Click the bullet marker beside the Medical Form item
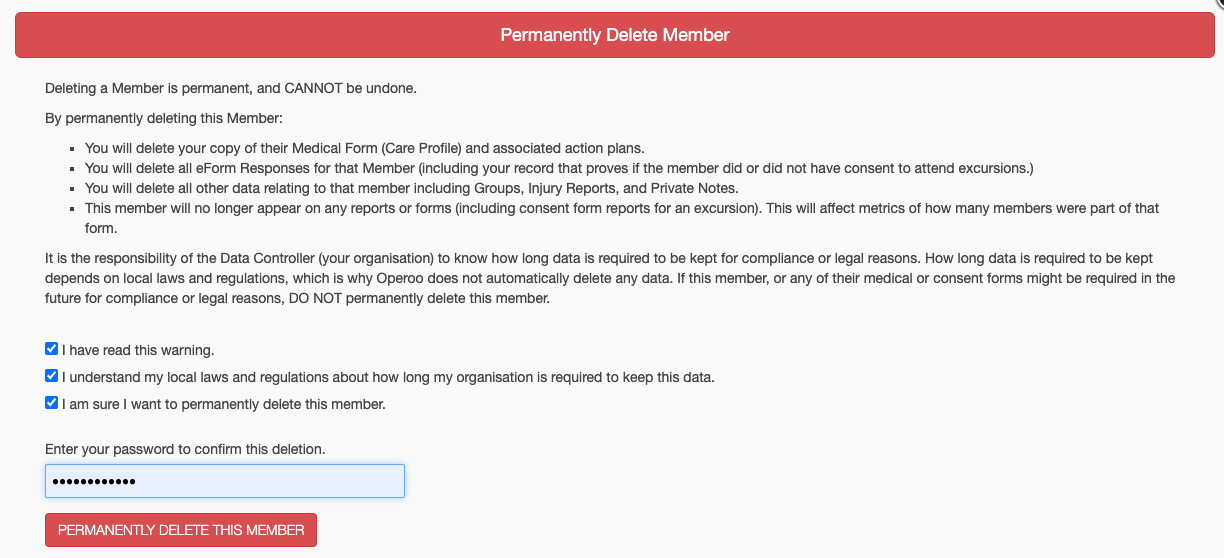Viewport: 1224px width, 558px height. pyautogui.click(x=73, y=147)
